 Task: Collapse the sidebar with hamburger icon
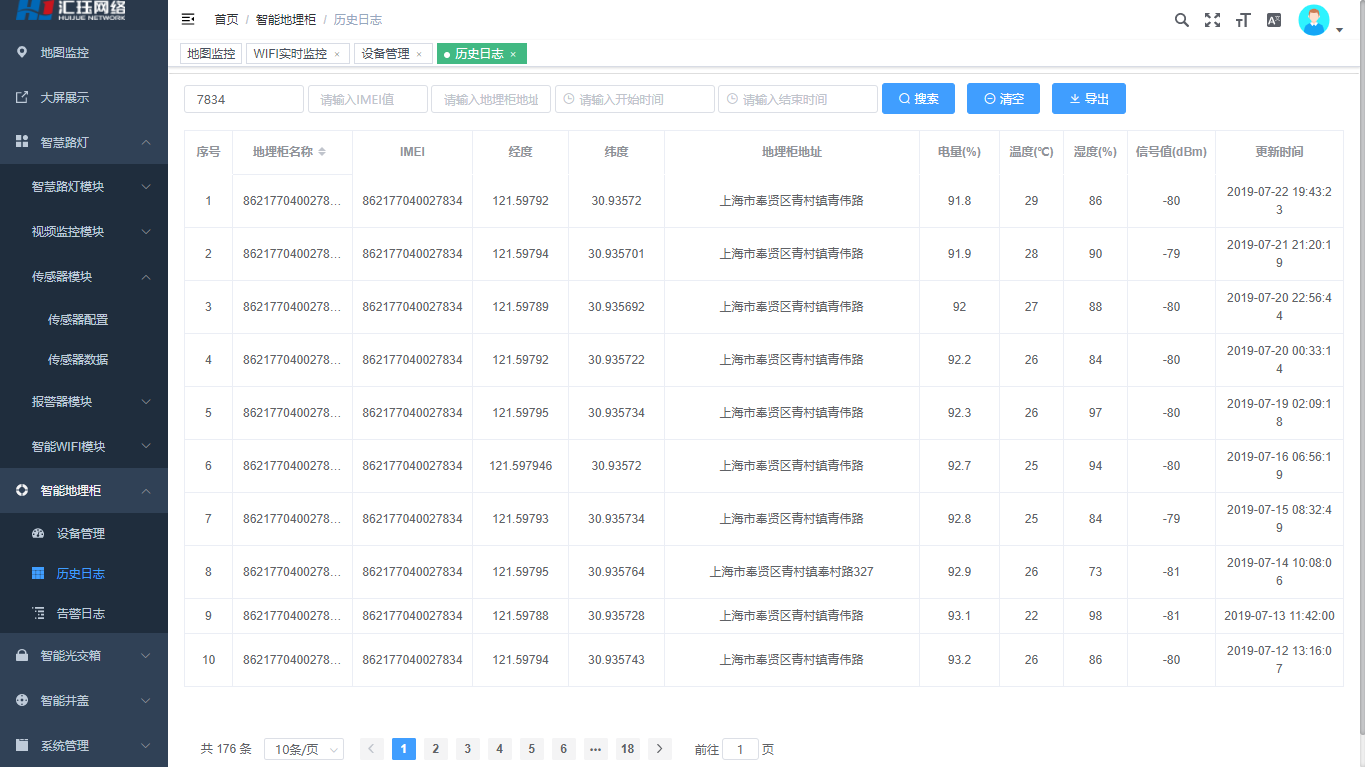click(188, 20)
